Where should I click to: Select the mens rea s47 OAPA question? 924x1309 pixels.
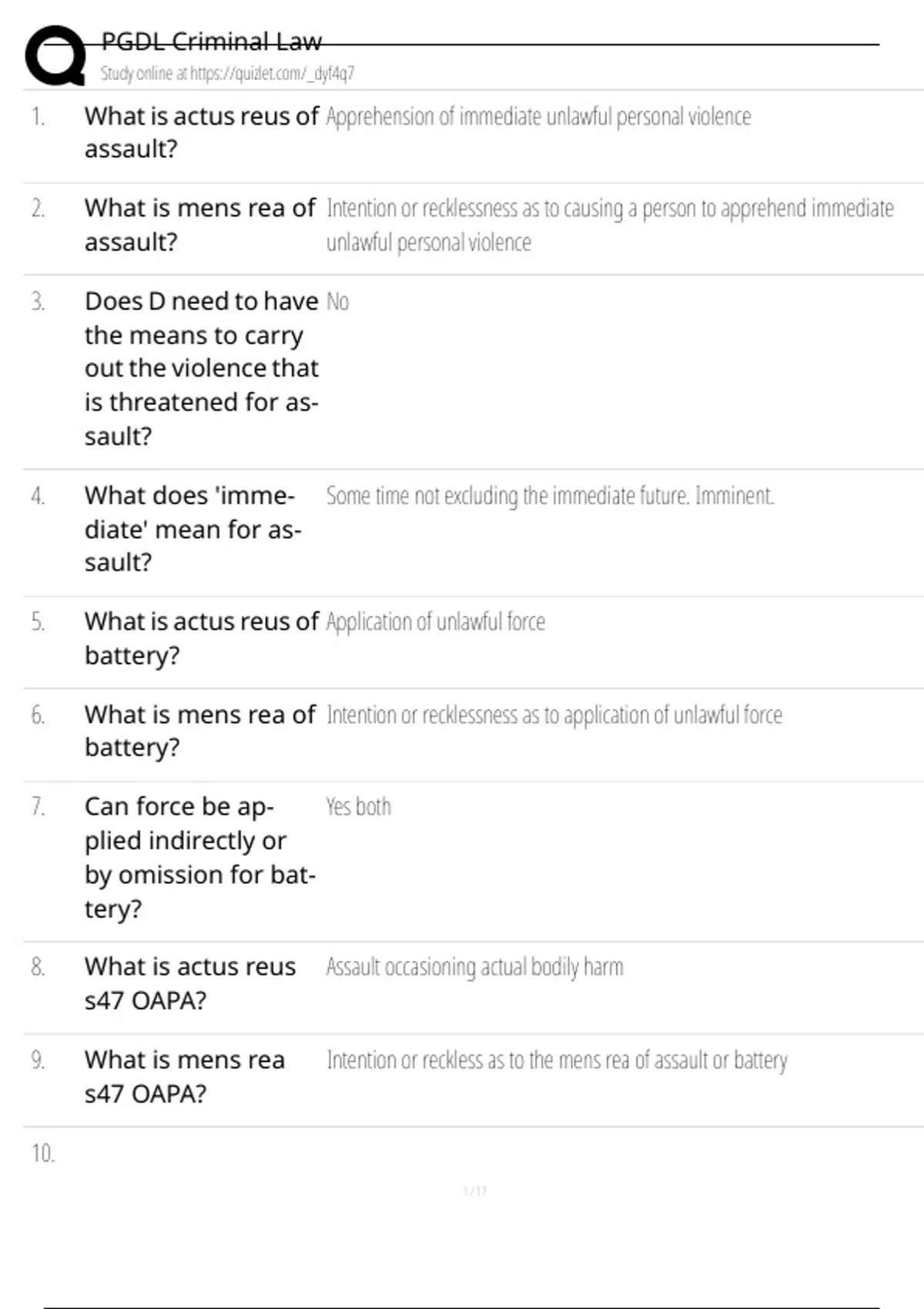[185, 1076]
